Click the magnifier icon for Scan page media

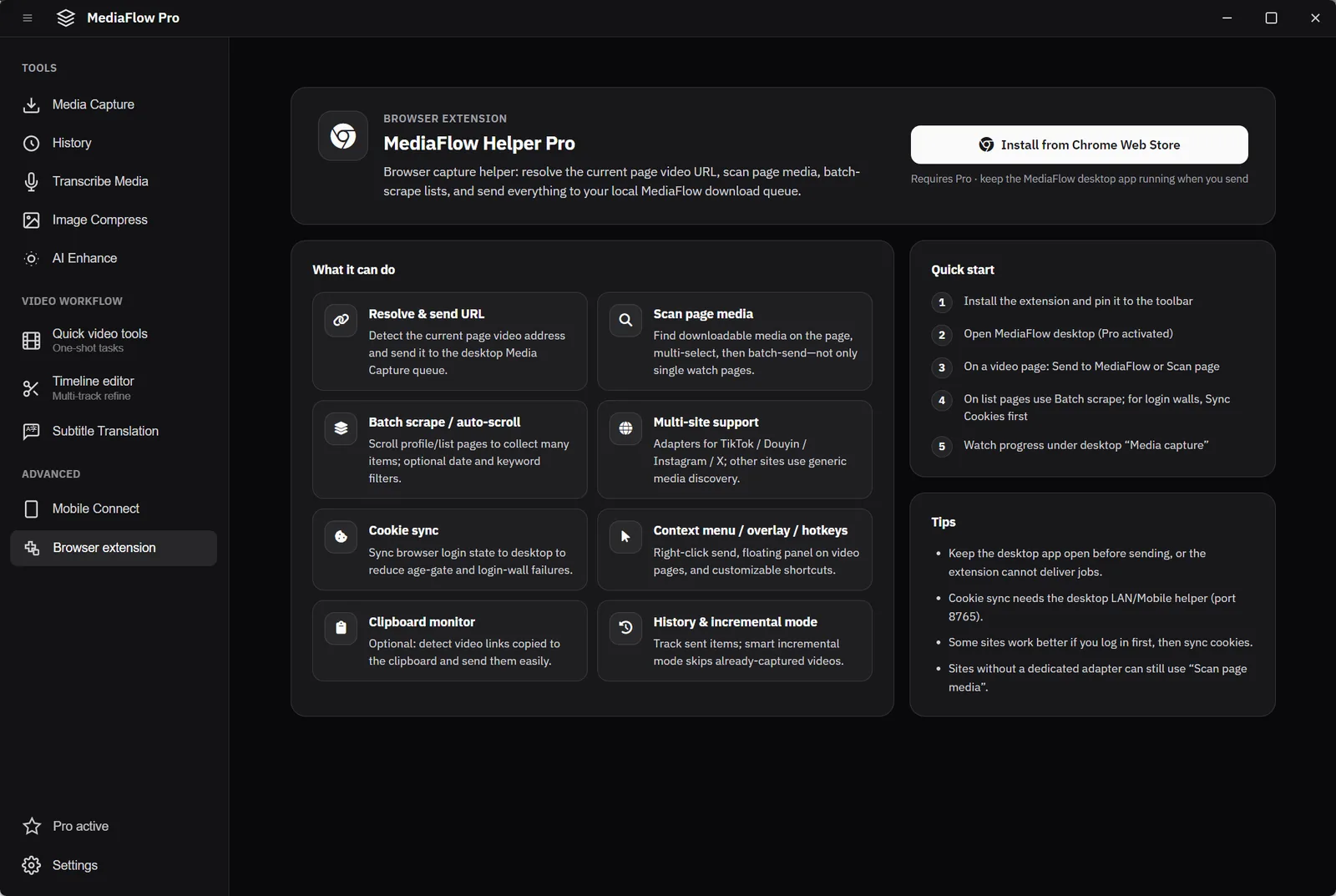click(x=625, y=320)
